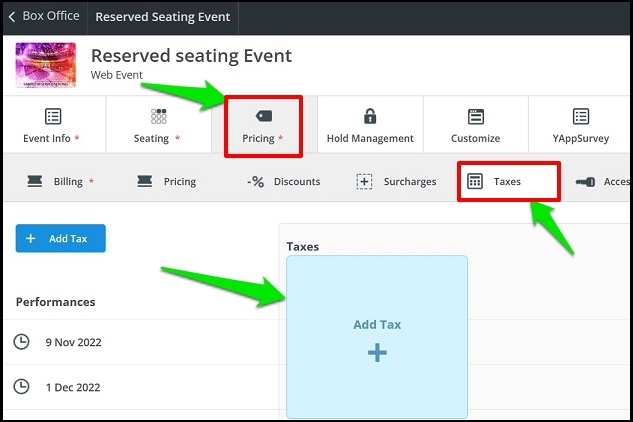Image resolution: width=633 pixels, height=422 pixels.
Task: Switch to the Seating tab
Action: click(x=159, y=124)
